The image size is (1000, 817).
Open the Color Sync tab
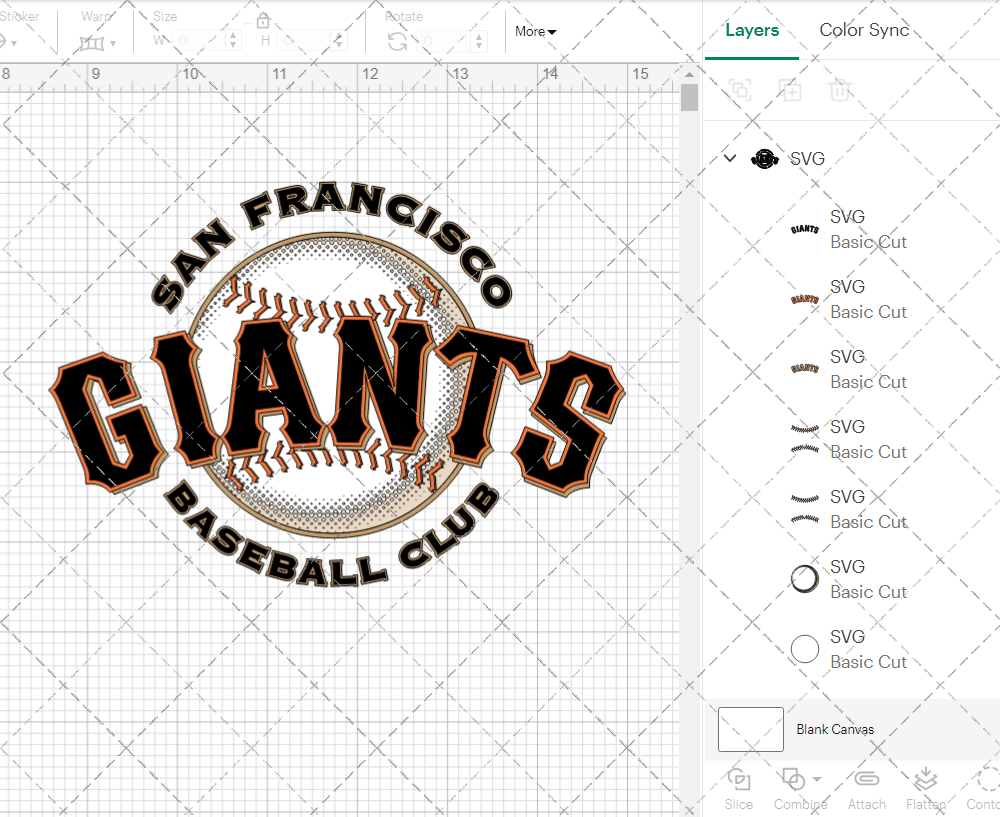point(864,30)
